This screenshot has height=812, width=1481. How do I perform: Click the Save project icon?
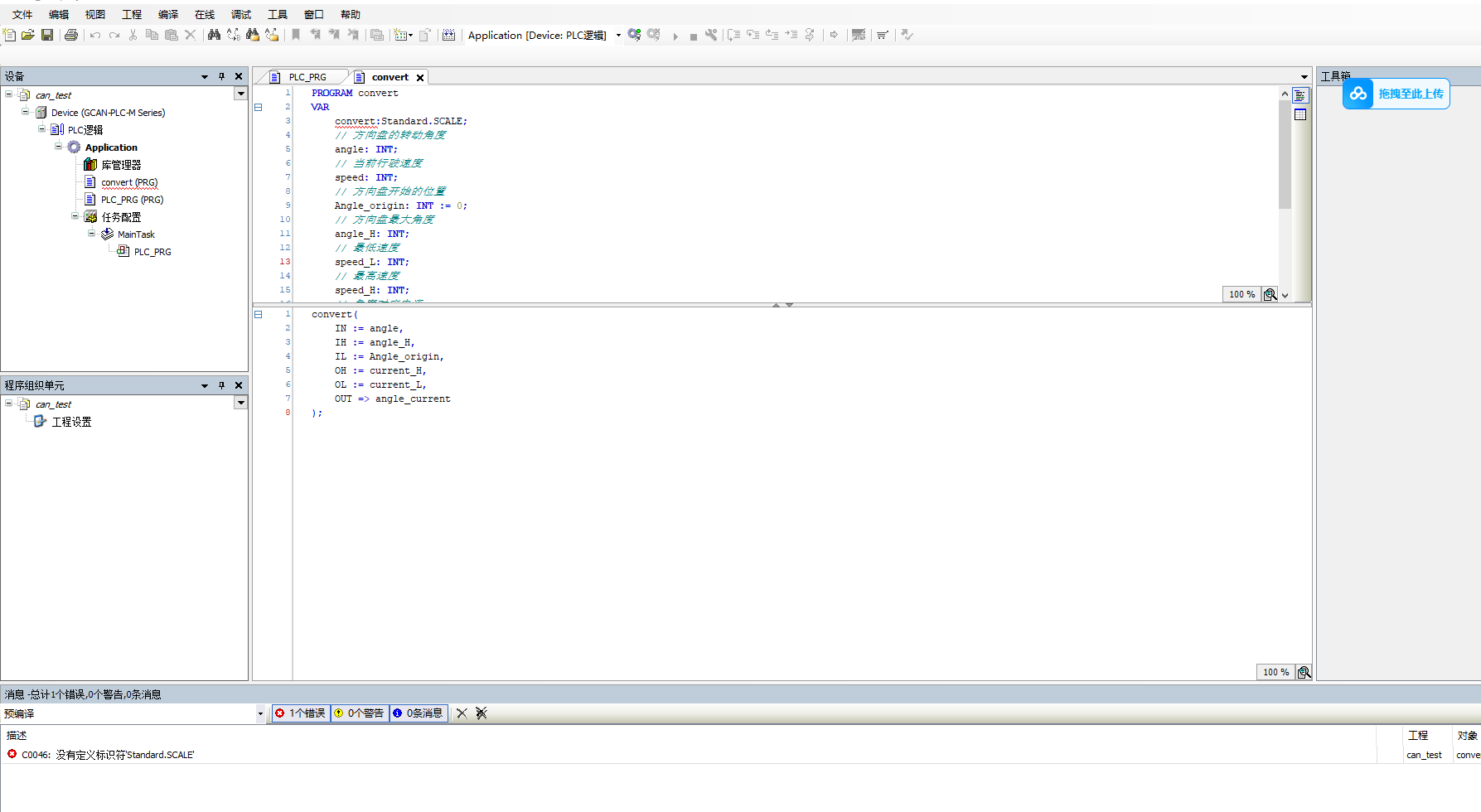pyautogui.click(x=47, y=35)
